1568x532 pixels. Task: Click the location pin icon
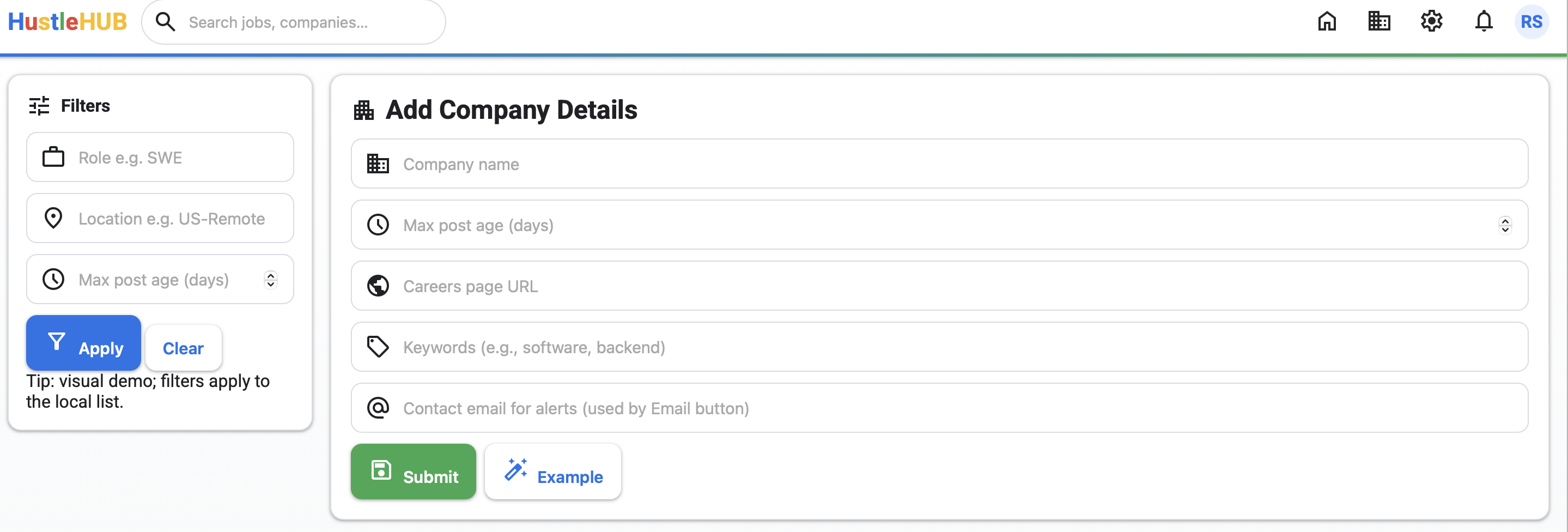pos(53,218)
